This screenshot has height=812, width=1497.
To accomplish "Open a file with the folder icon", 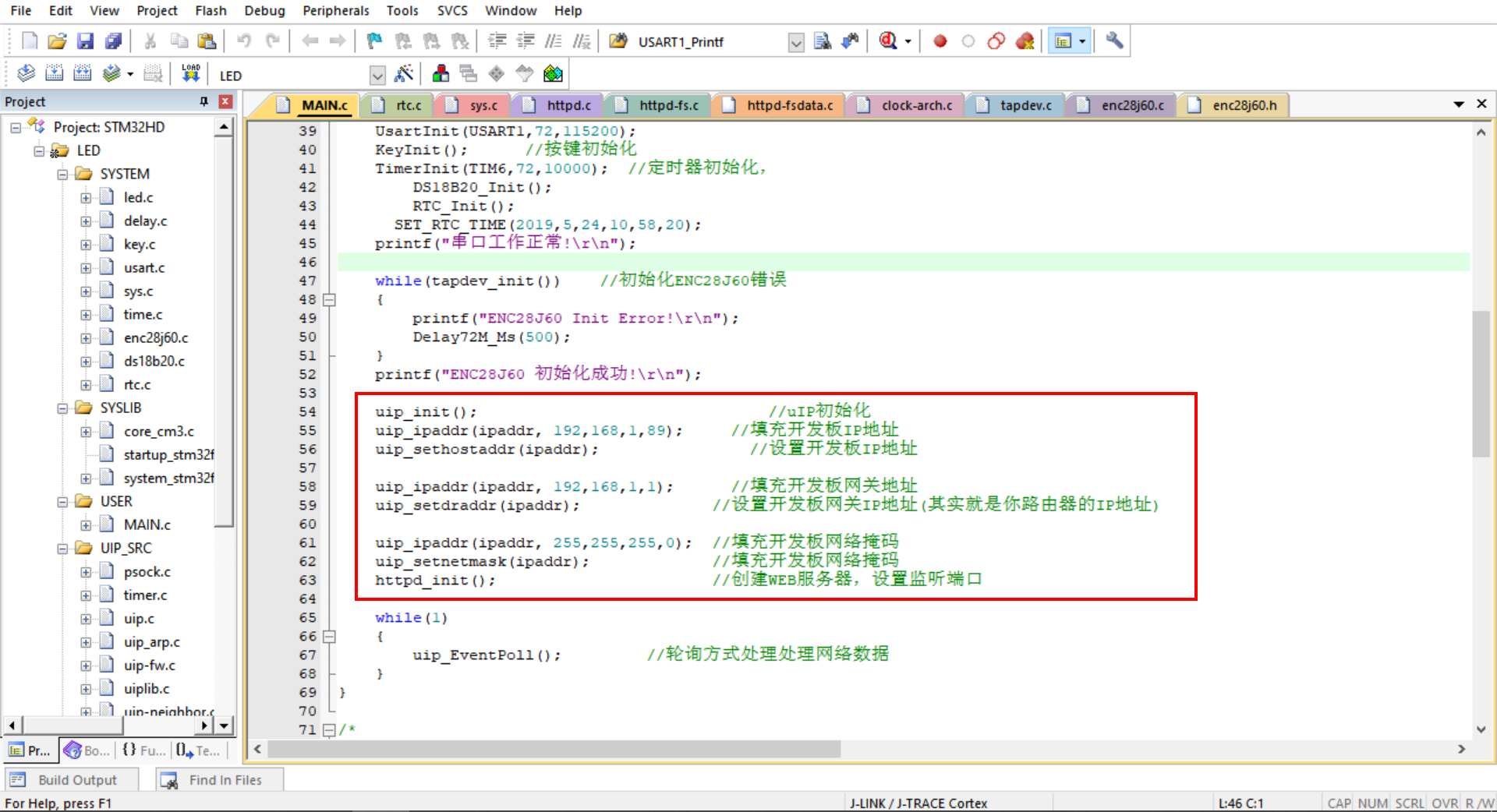I will pos(57,41).
